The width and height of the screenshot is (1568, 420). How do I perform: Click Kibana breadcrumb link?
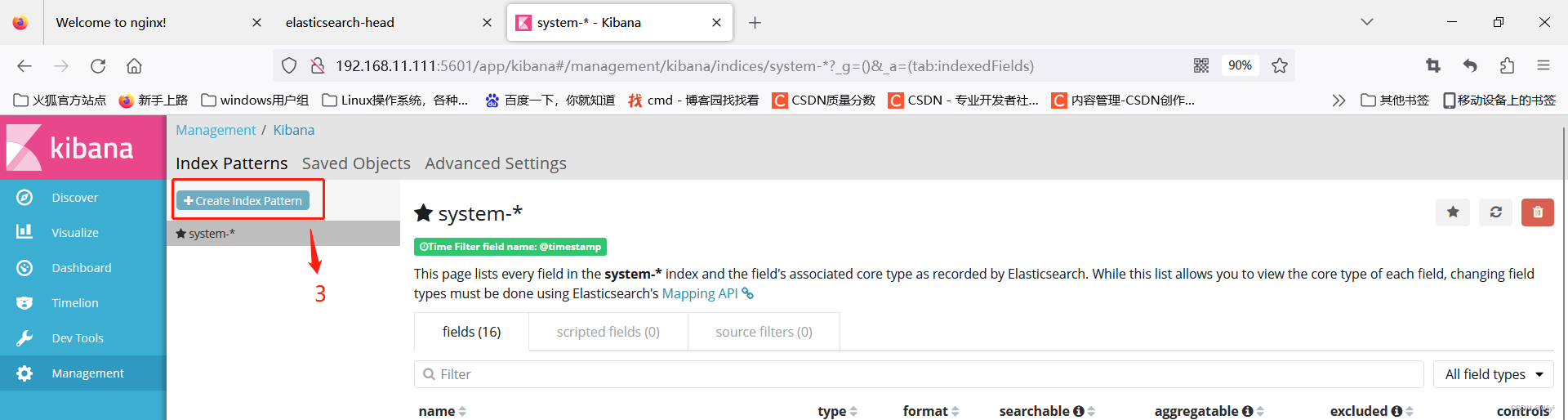tap(294, 130)
